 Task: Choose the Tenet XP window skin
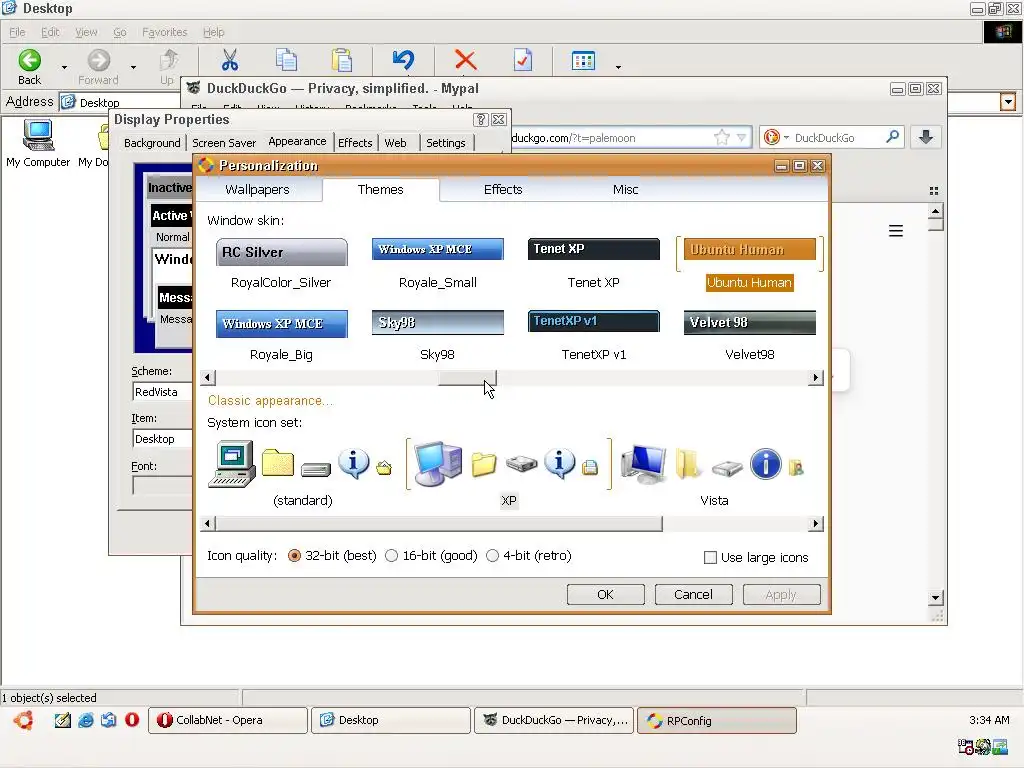click(x=593, y=264)
